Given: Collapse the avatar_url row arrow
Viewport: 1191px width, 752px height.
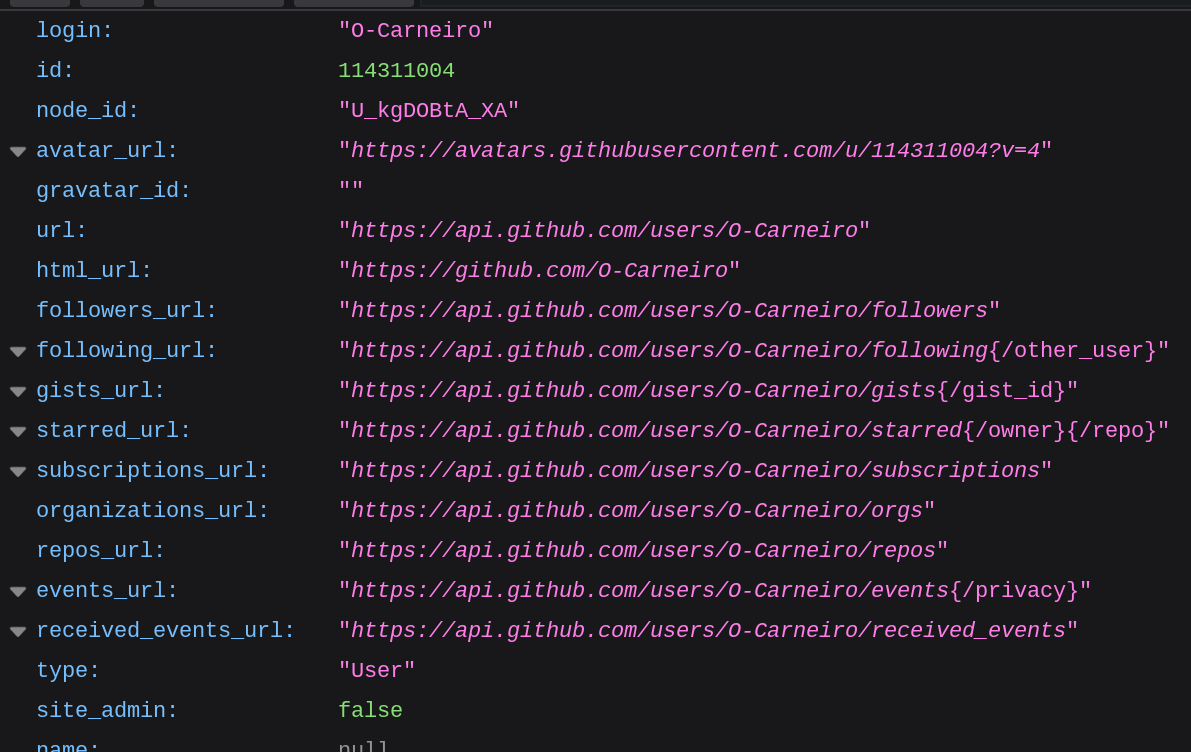Looking at the screenshot, I should tap(18, 151).
